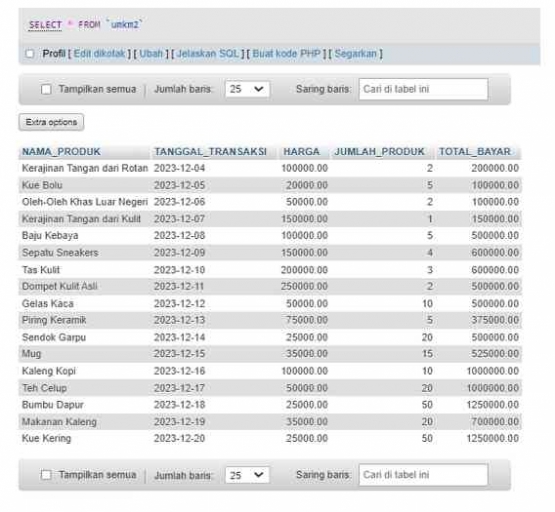Viewport: 555px width, 512px height.
Task: Select cell 'Kerajinan Tangan dari Rotan'
Action: pos(85,168)
